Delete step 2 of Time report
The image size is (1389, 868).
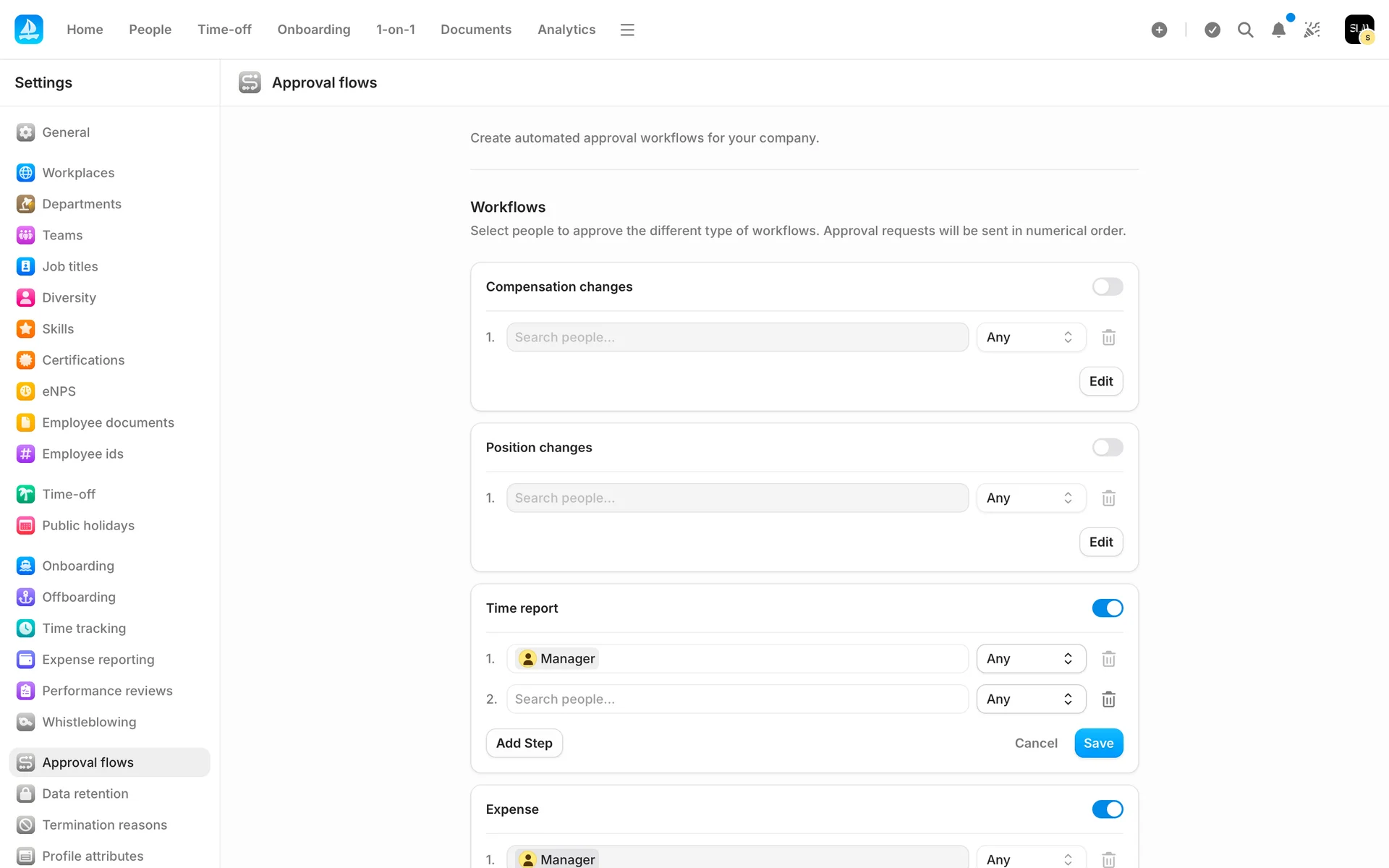coord(1108,699)
